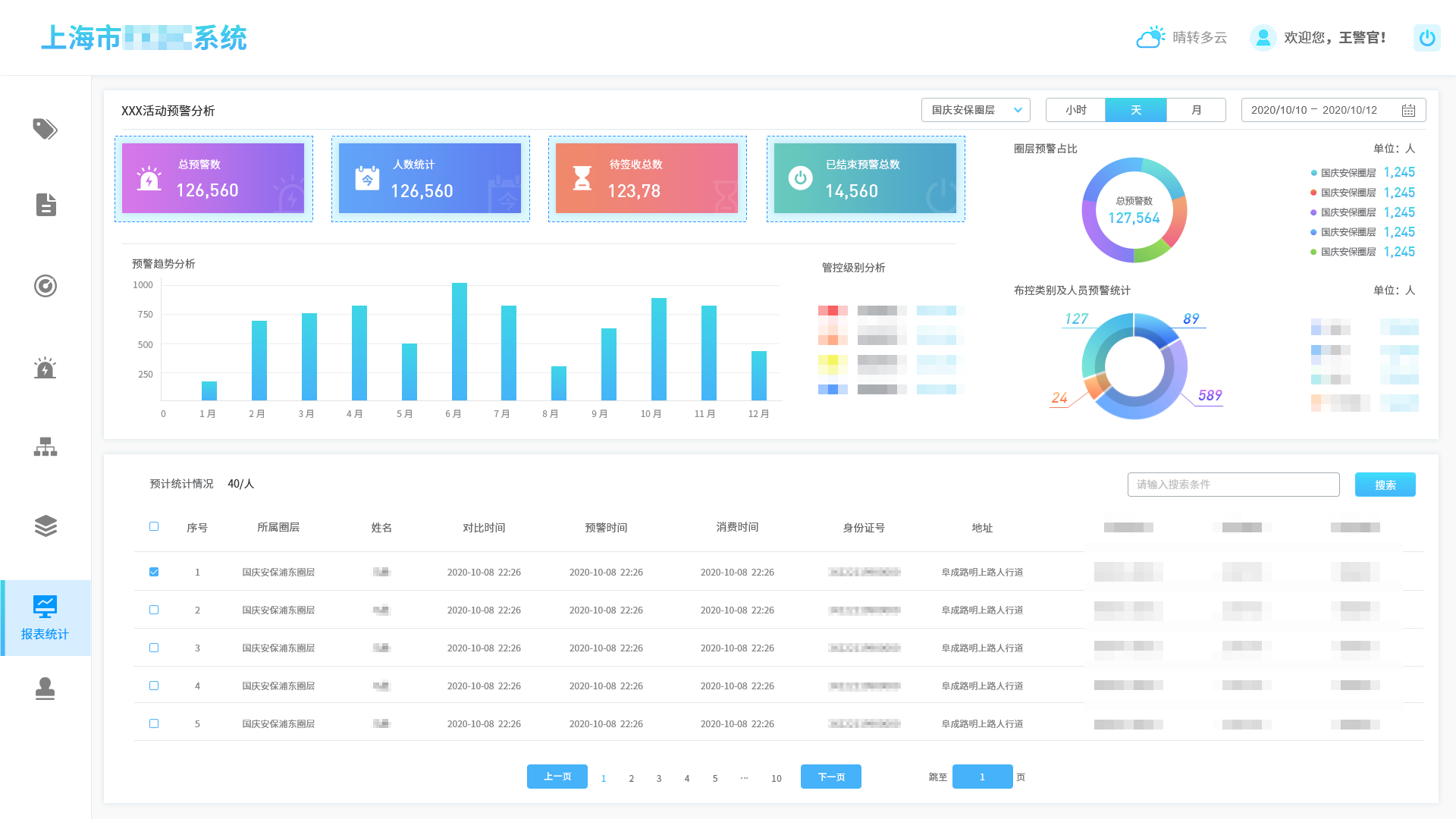Open the layers stack sidebar icon
The height and width of the screenshot is (819, 1456).
point(45,526)
